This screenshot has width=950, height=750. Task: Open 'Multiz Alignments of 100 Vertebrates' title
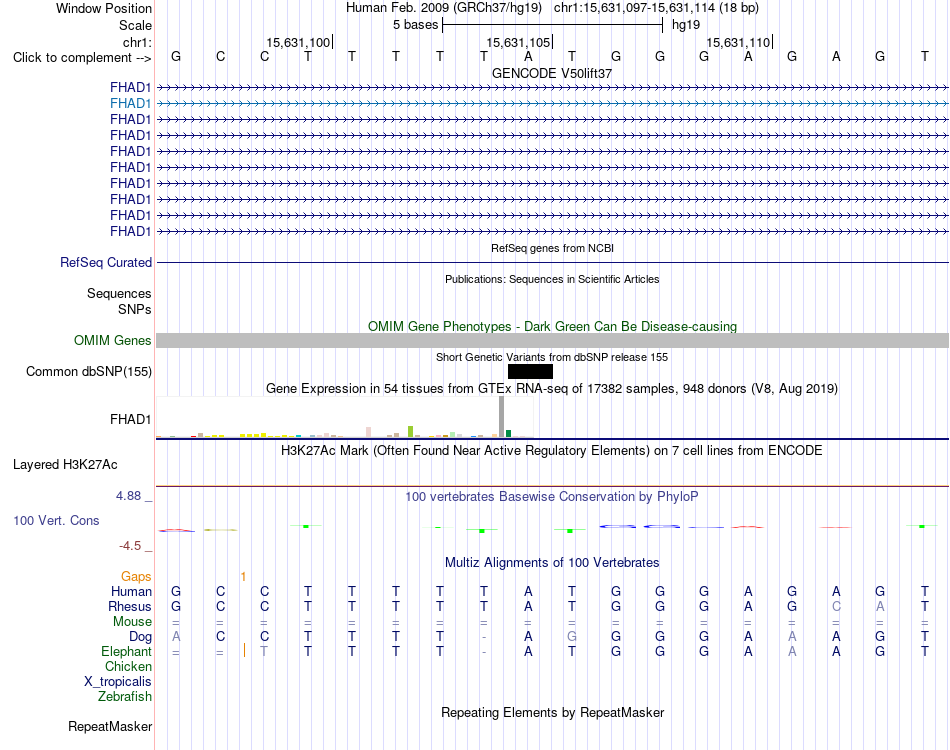pos(552,562)
